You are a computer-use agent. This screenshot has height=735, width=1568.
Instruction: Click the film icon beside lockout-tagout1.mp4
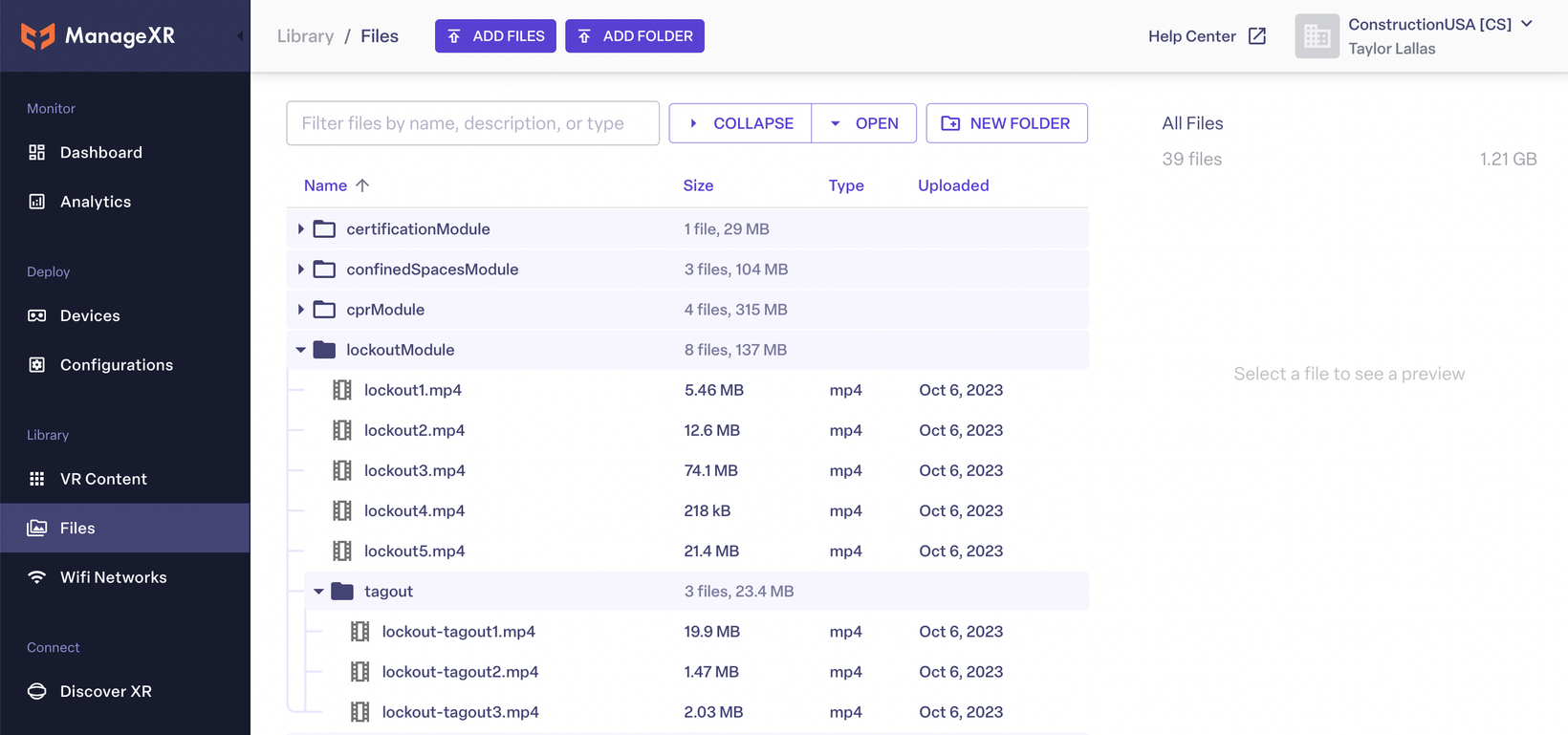[359, 632]
